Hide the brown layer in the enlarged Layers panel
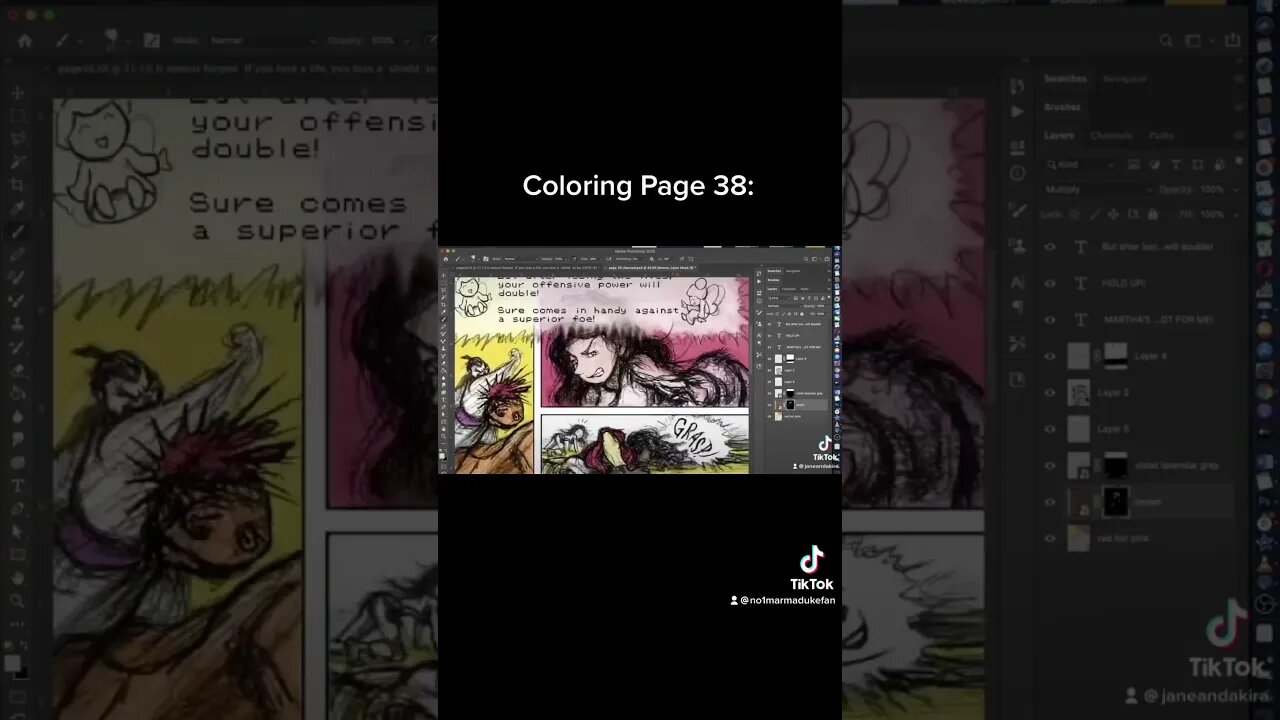 1050,502
